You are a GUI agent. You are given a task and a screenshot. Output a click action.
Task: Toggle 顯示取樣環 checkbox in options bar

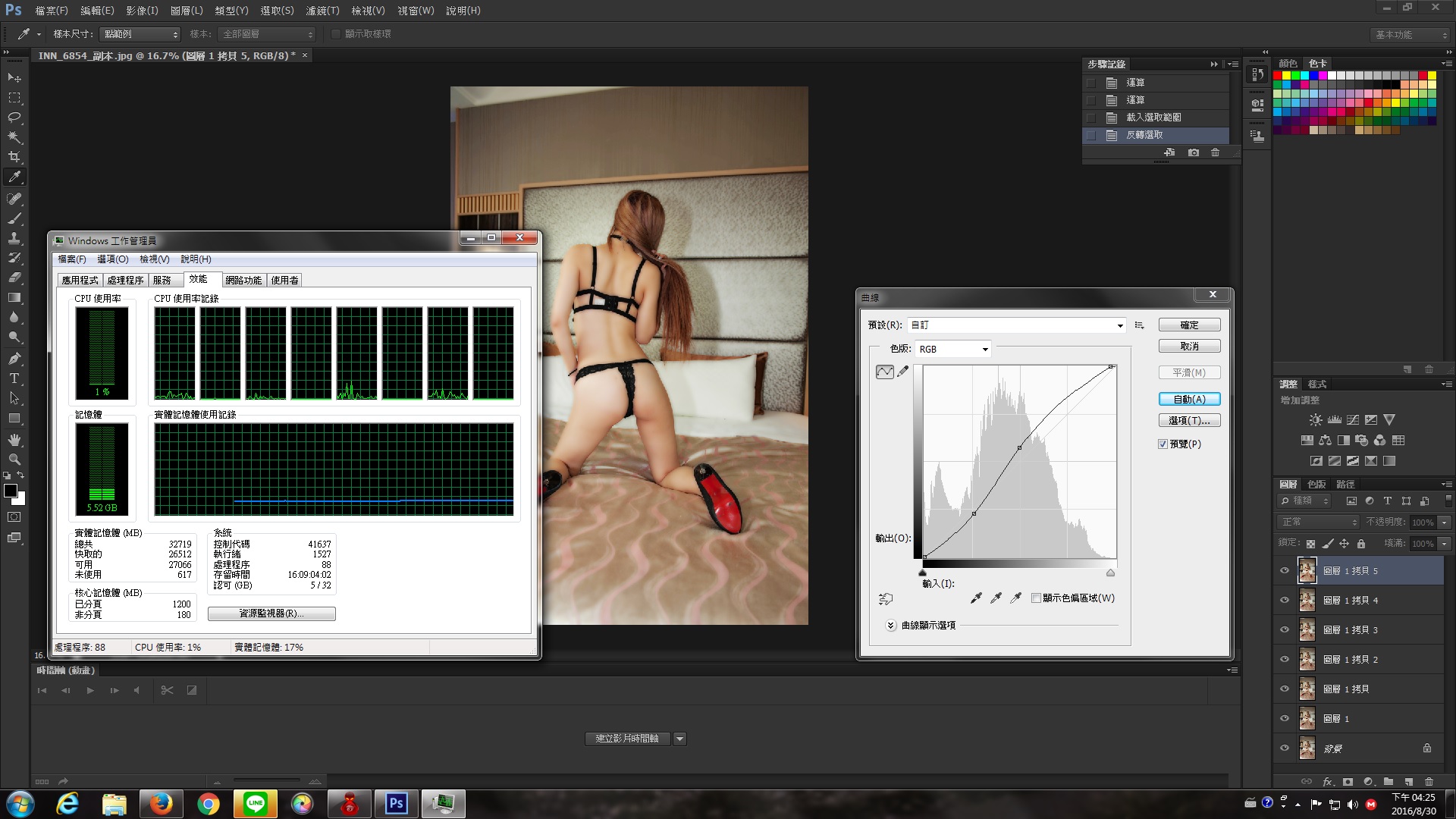(336, 34)
